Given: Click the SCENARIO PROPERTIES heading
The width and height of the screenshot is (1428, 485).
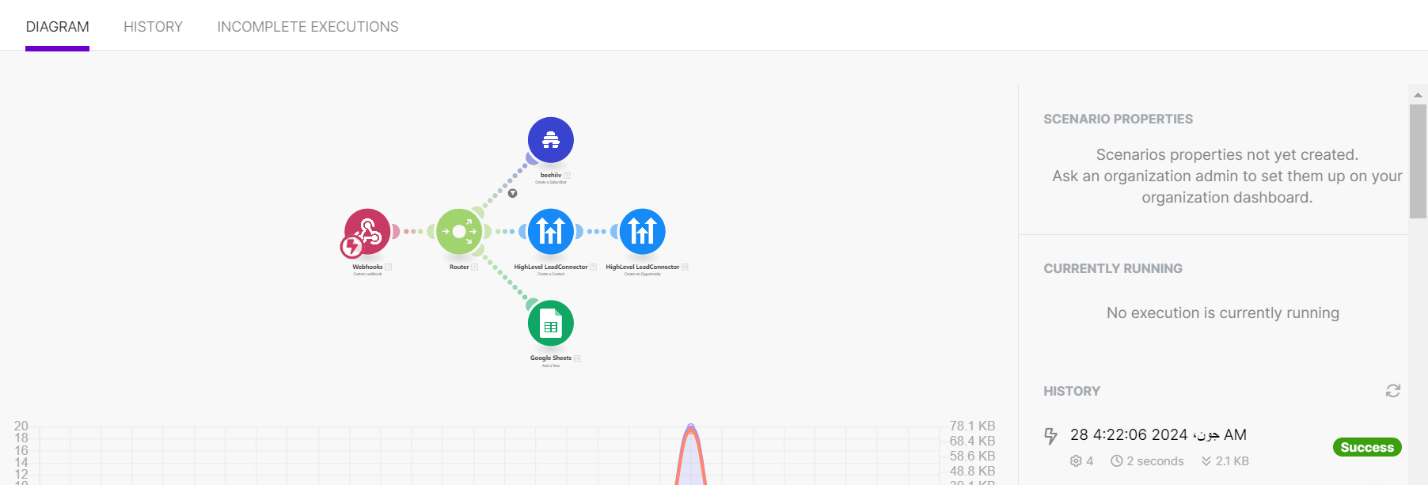Looking at the screenshot, I should point(1118,119).
